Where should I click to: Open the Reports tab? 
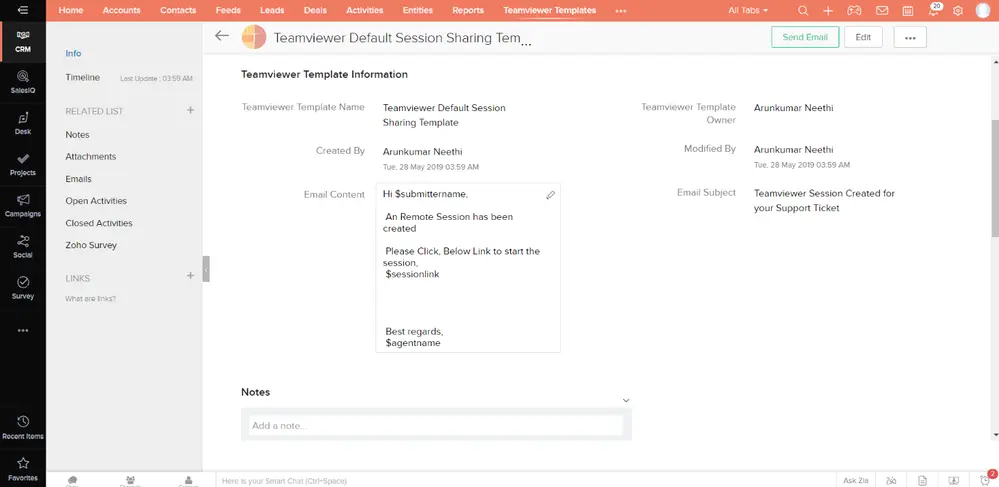point(468,10)
